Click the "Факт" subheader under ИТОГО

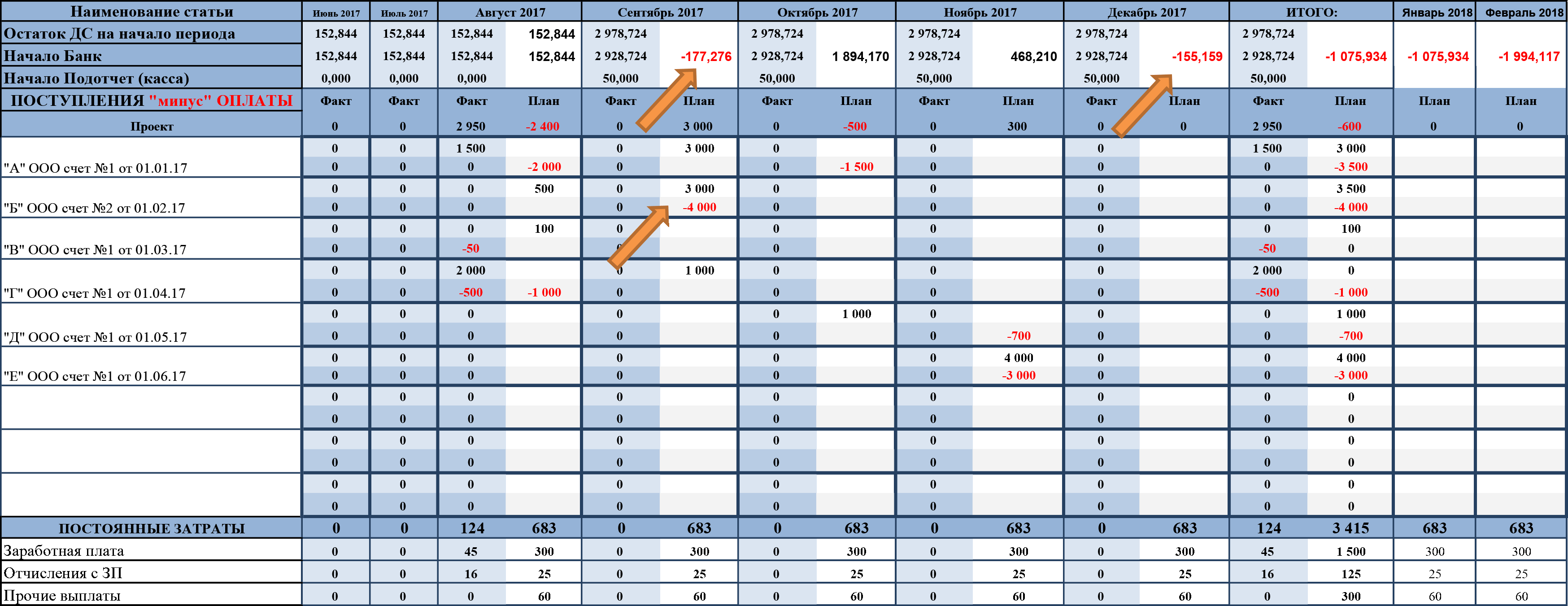click(1268, 101)
